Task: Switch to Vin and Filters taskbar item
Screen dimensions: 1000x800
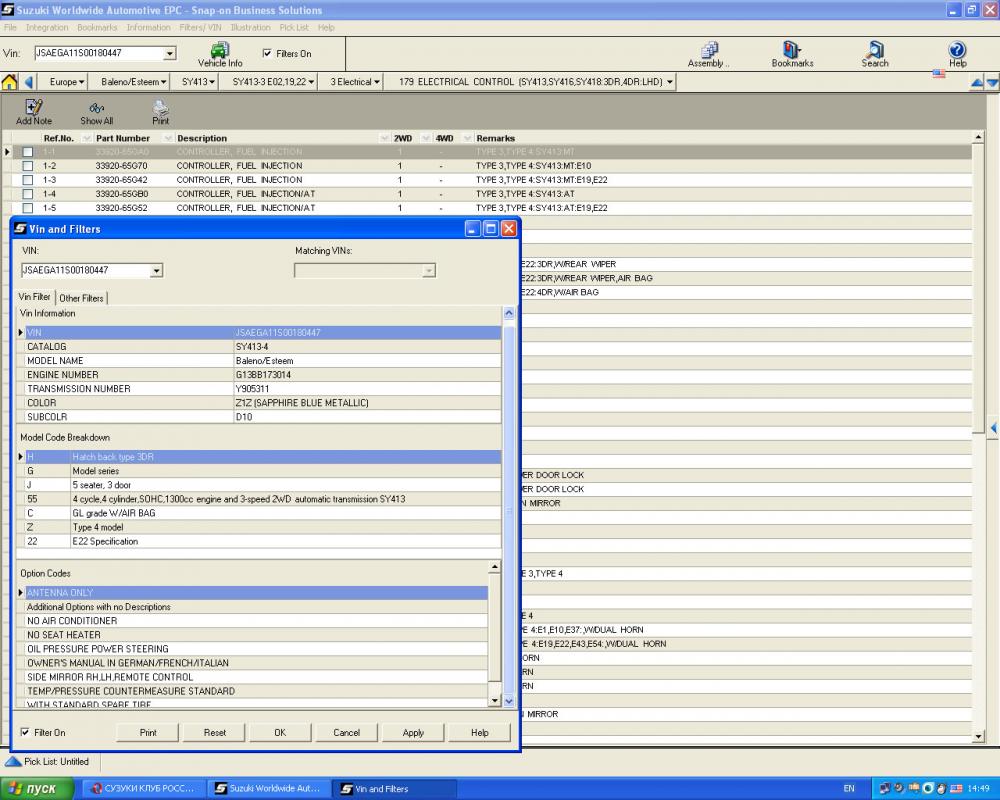Action: (x=395, y=789)
